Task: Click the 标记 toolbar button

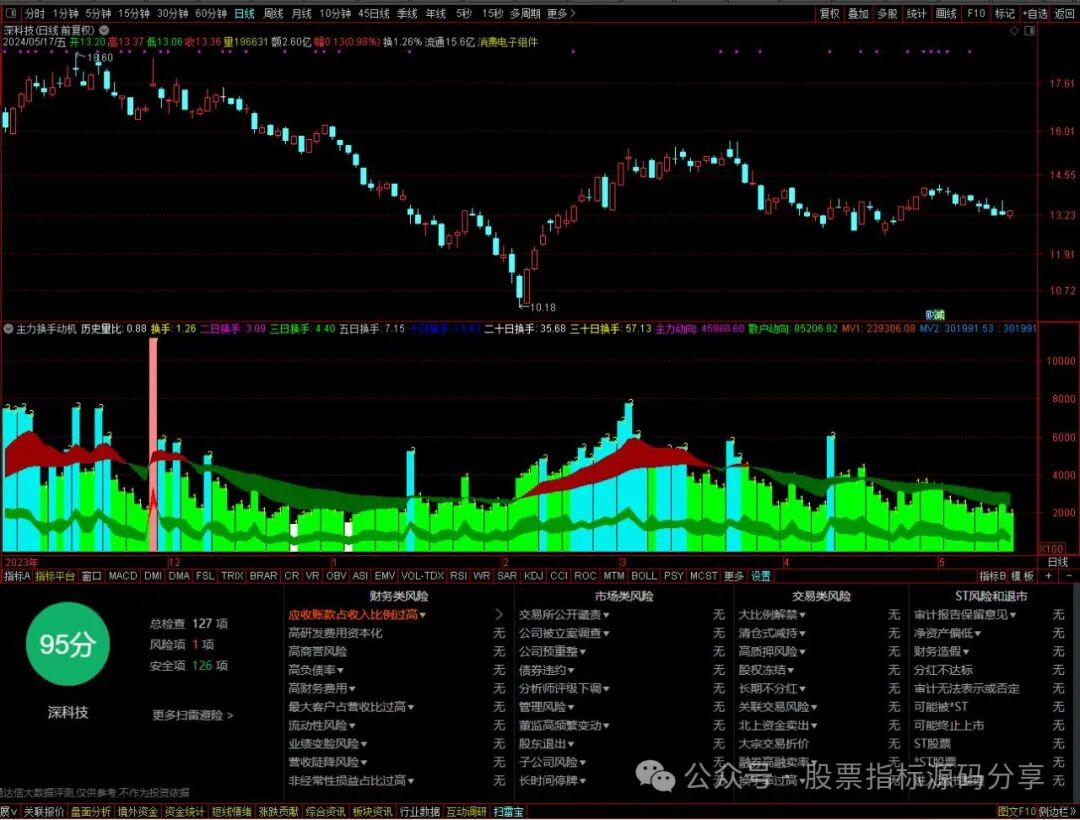Action: coord(1005,13)
